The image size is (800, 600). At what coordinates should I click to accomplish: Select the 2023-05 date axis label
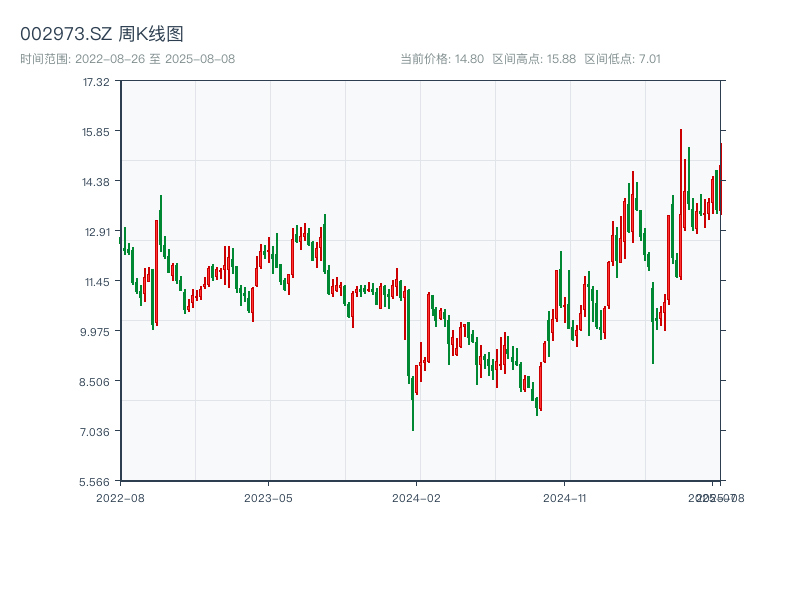coord(268,497)
